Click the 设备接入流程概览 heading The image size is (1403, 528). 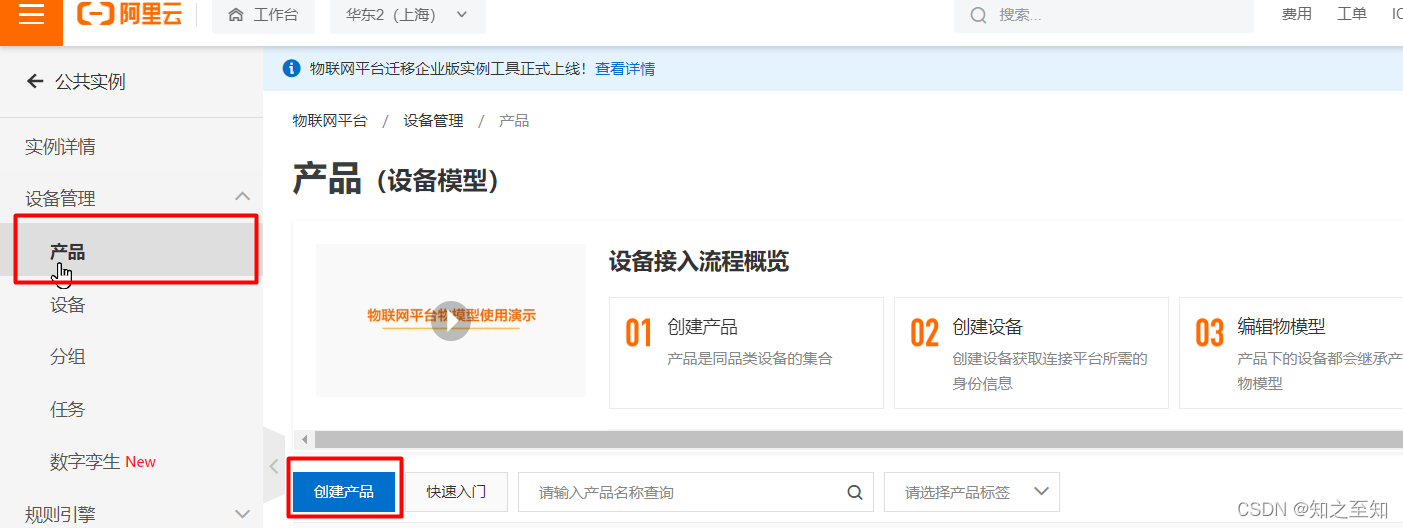coord(699,262)
